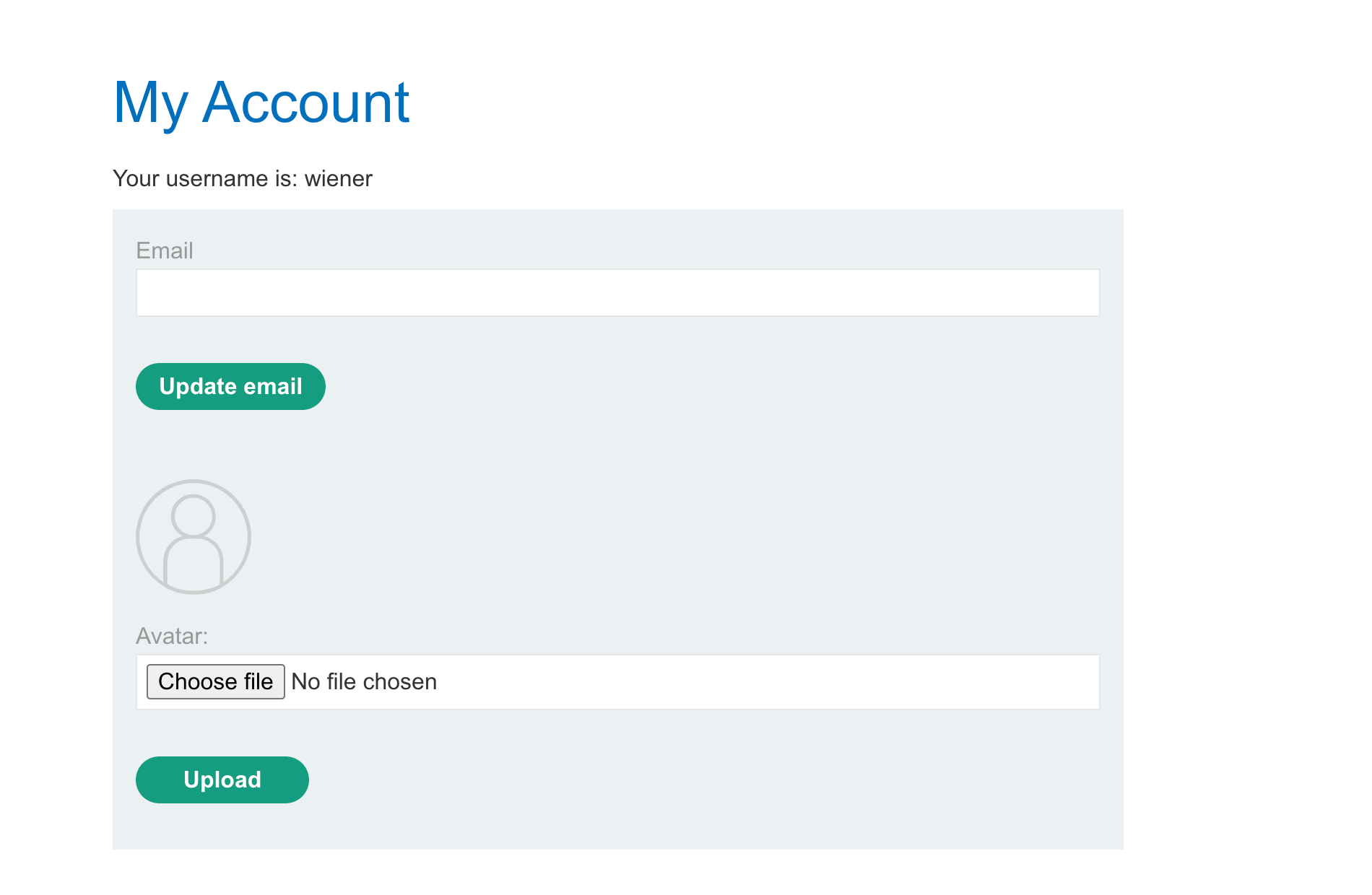Image resolution: width=1372 pixels, height=895 pixels.
Task: Focus the Email text input field
Action: click(617, 293)
